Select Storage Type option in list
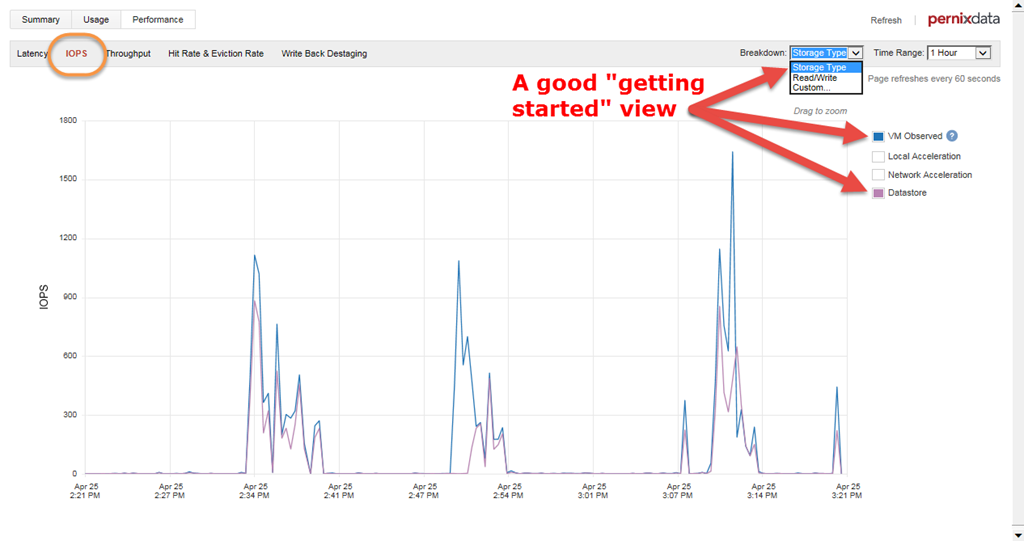1024x541 pixels. pos(819,68)
